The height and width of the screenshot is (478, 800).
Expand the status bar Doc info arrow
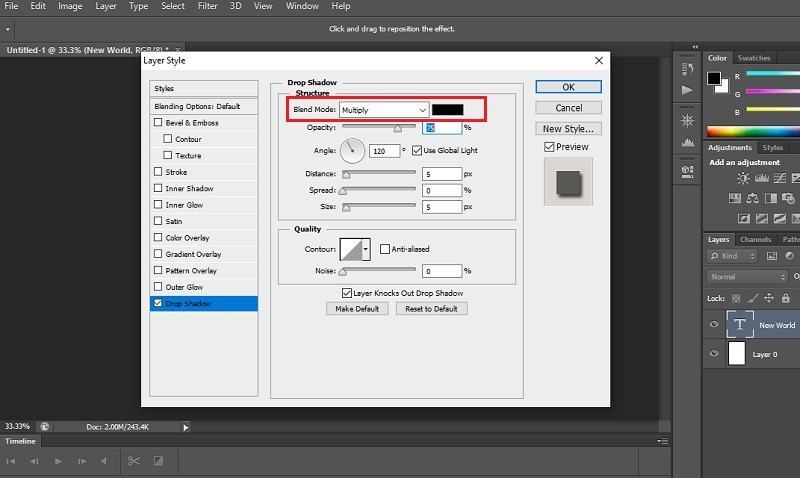pos(186,427)
